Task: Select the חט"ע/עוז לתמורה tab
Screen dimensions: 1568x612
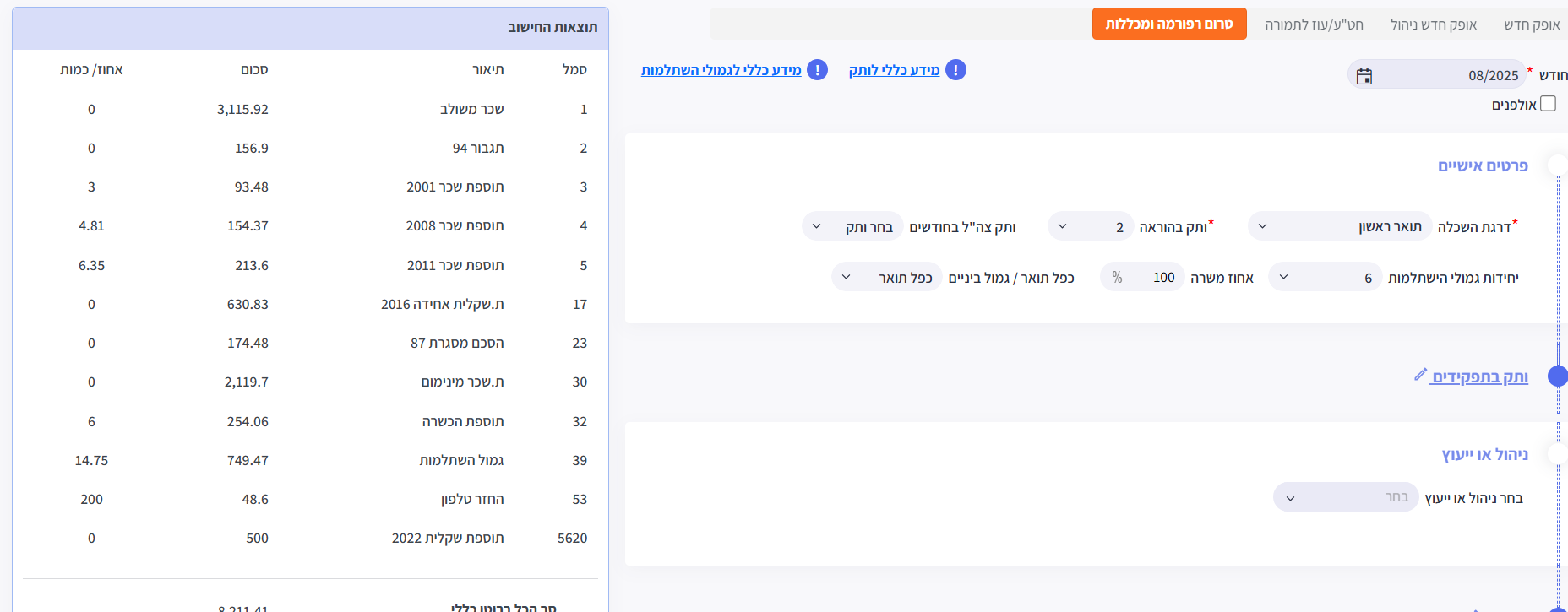Action: point(1314,24)
